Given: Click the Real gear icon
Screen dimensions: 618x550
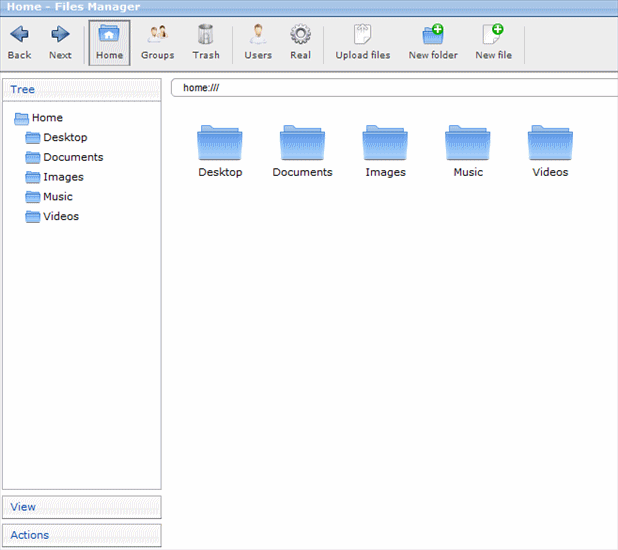Looking at the screenshot, I should (x=300, y=35).
